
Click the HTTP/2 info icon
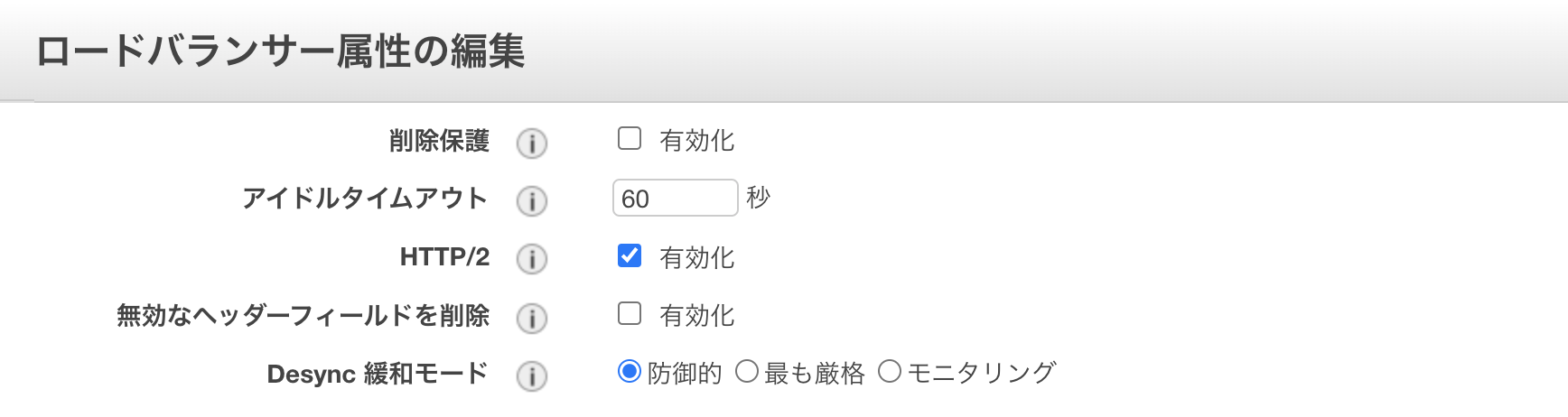pyautogui.click(x=532, y=259)
